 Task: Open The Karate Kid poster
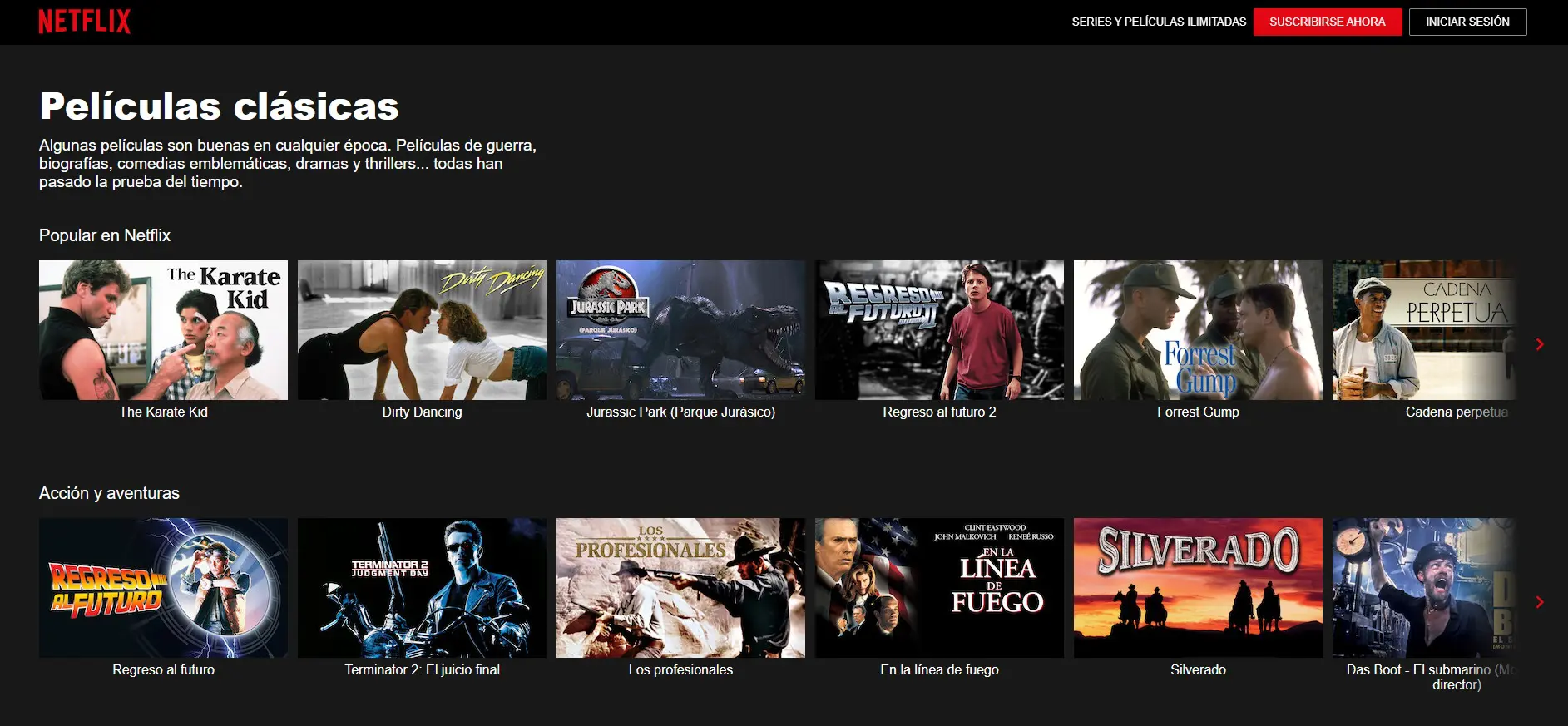pos(163,330)
